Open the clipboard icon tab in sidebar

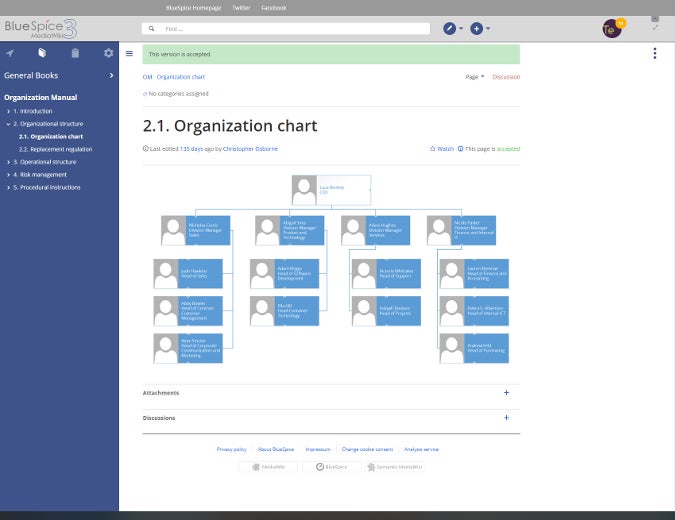click(x=75, y=53)
